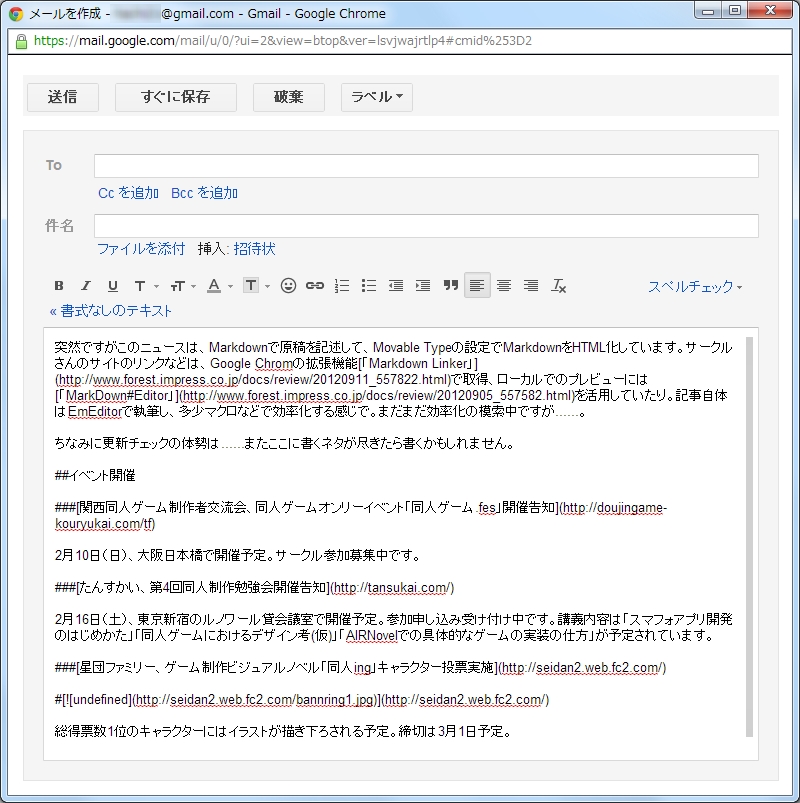The height and width of the screenshot is (803, 800).
Task: Toggle italic formatting
Action: tap(86, 285)
